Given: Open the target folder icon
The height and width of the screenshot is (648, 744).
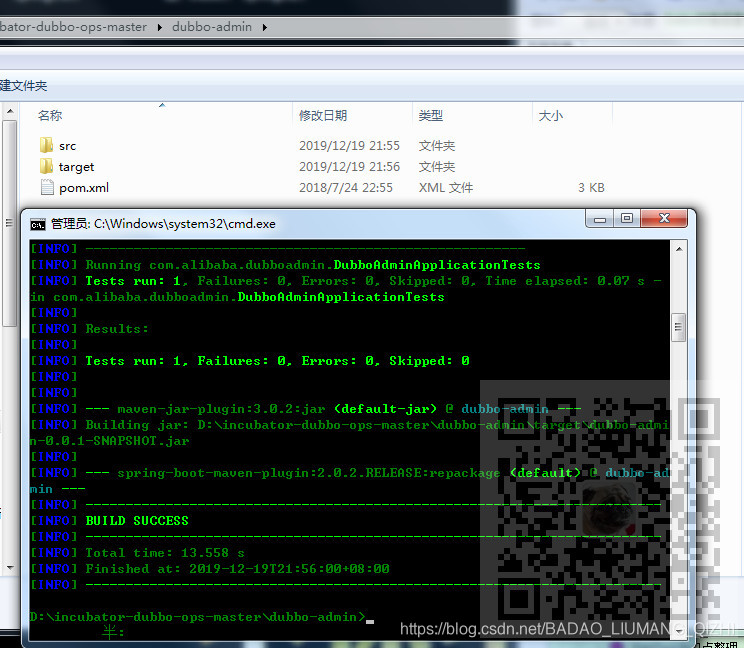Looking at the screenshot, I should (46, 166).
